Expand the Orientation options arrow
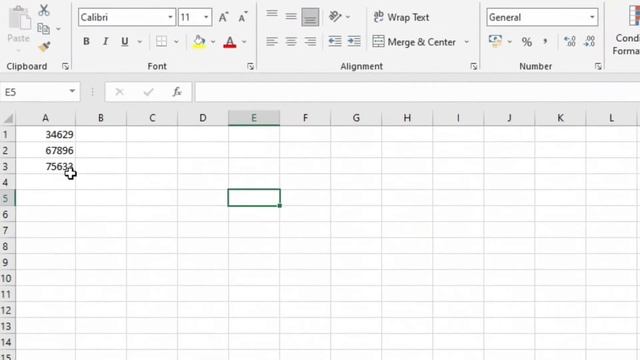Image resolution: width=640 pixels, height=360 pixels. pyautogui.click(x=348, y=17)
